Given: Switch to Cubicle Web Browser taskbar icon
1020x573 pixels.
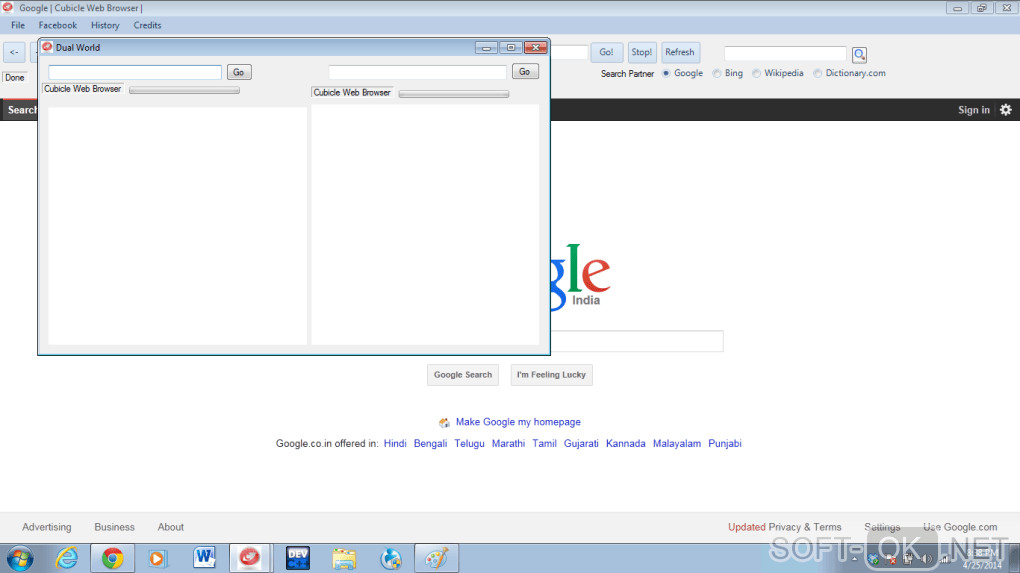Looking at the screenshot, I should pyautogui.click(x=250, y=558).
